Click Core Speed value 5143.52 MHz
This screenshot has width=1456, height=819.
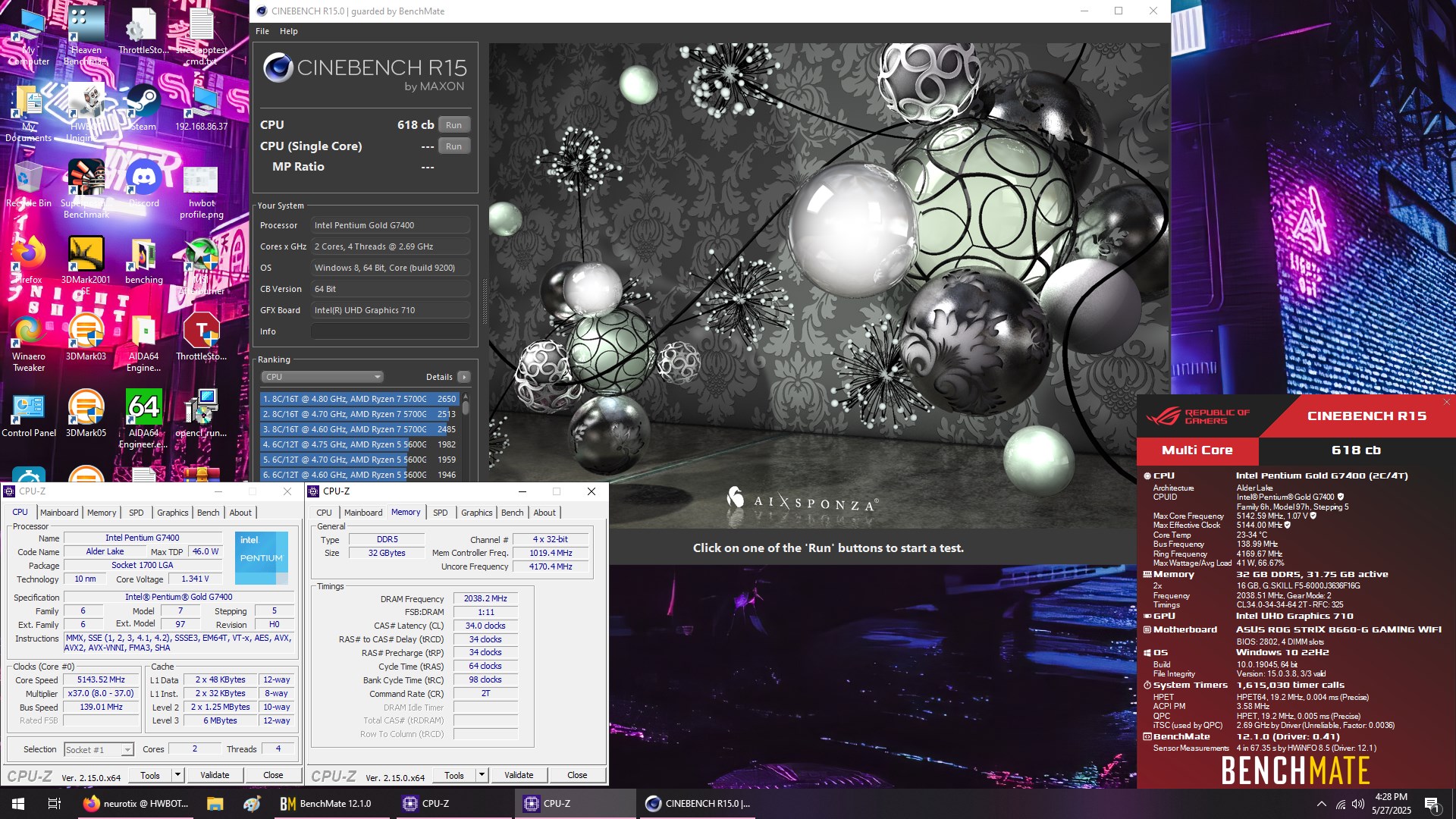[x=101, y=680]
